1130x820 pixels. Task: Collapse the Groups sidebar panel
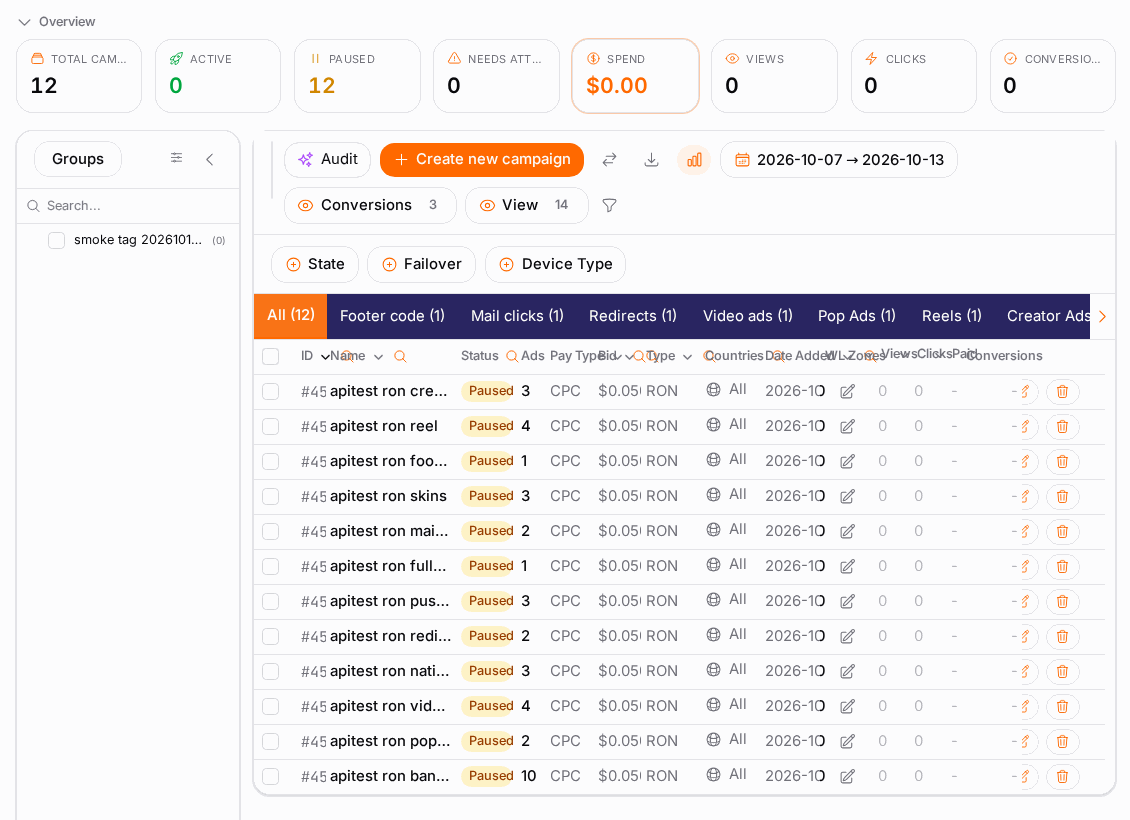[x=210, y=159]
